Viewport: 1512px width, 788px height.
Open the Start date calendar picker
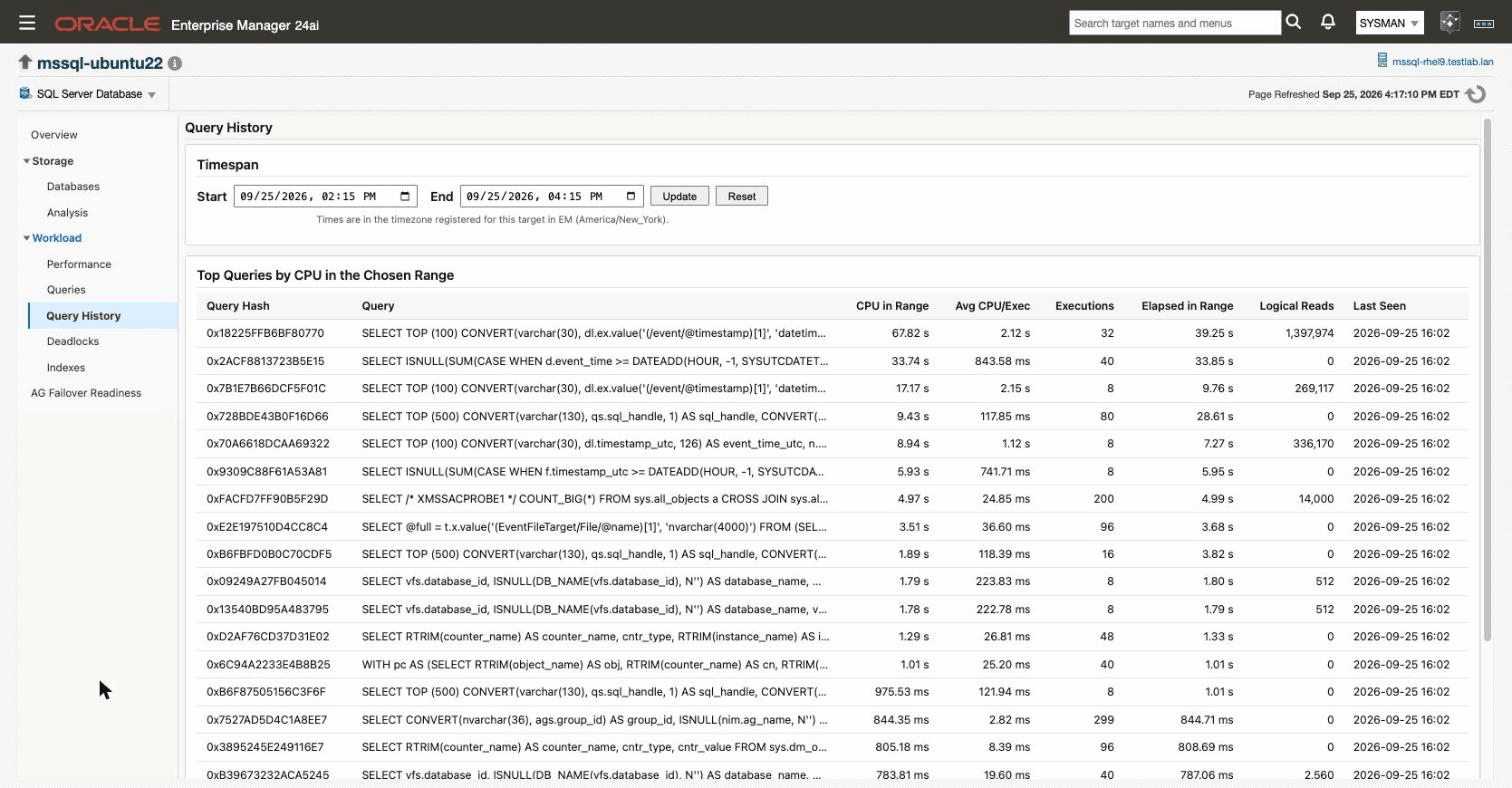pyautogui.click(x=405, y=196)
